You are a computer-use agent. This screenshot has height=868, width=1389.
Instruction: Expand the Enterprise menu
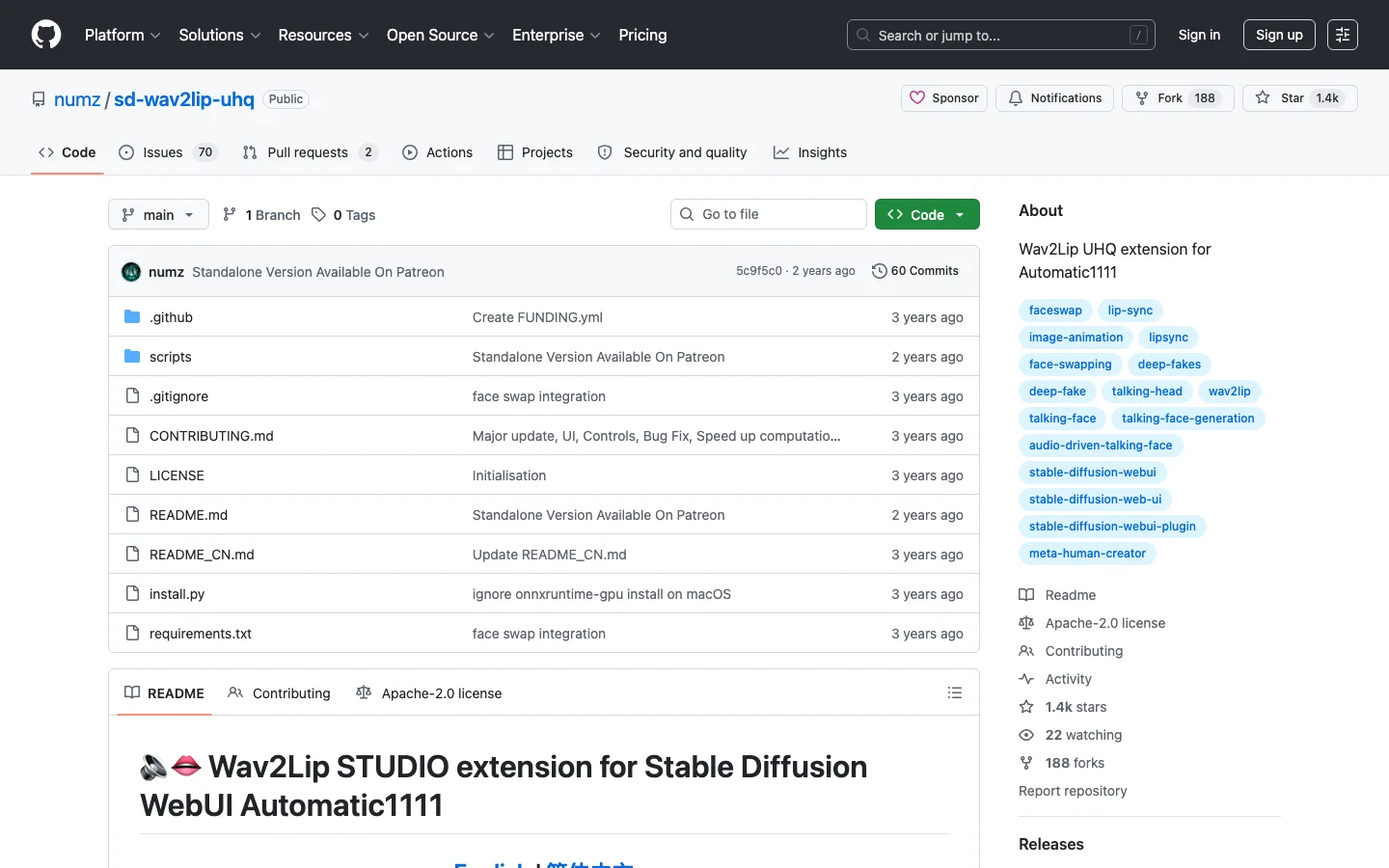[557, 35]
